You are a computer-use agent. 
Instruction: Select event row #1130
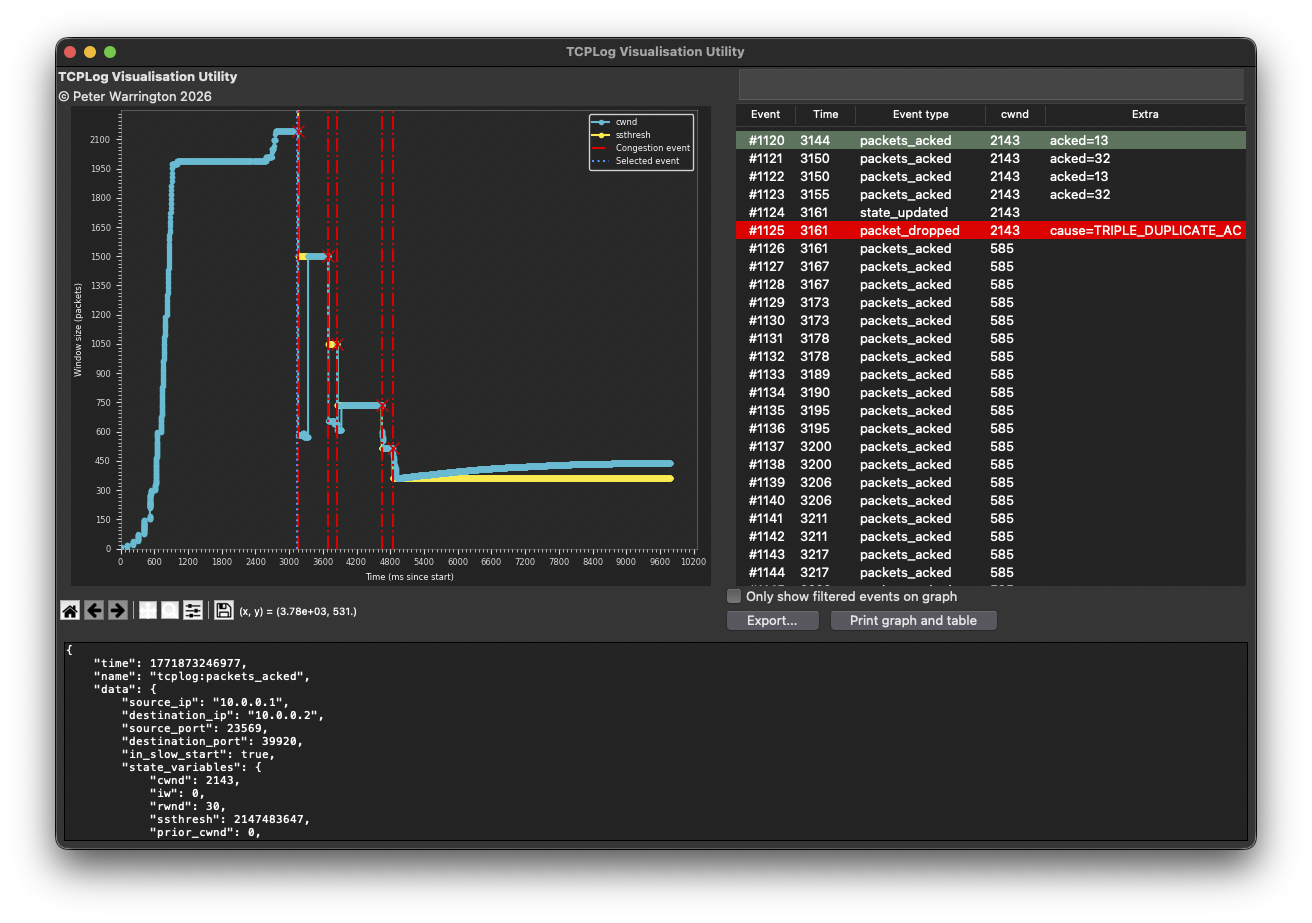pyautogui.click(x=991, y=321)
